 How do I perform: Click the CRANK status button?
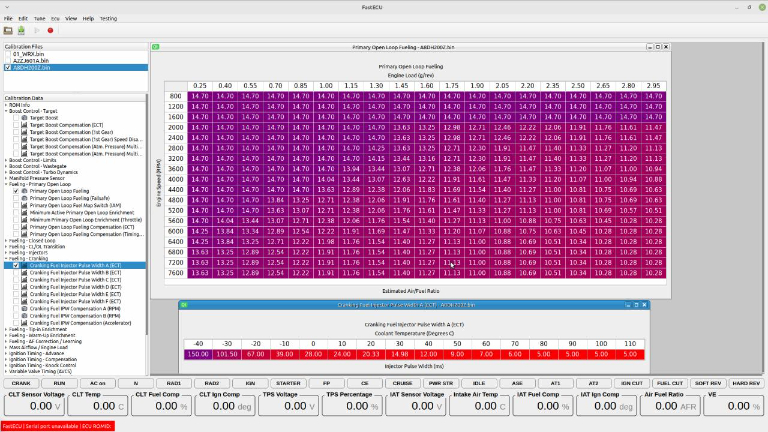[21, 383]
